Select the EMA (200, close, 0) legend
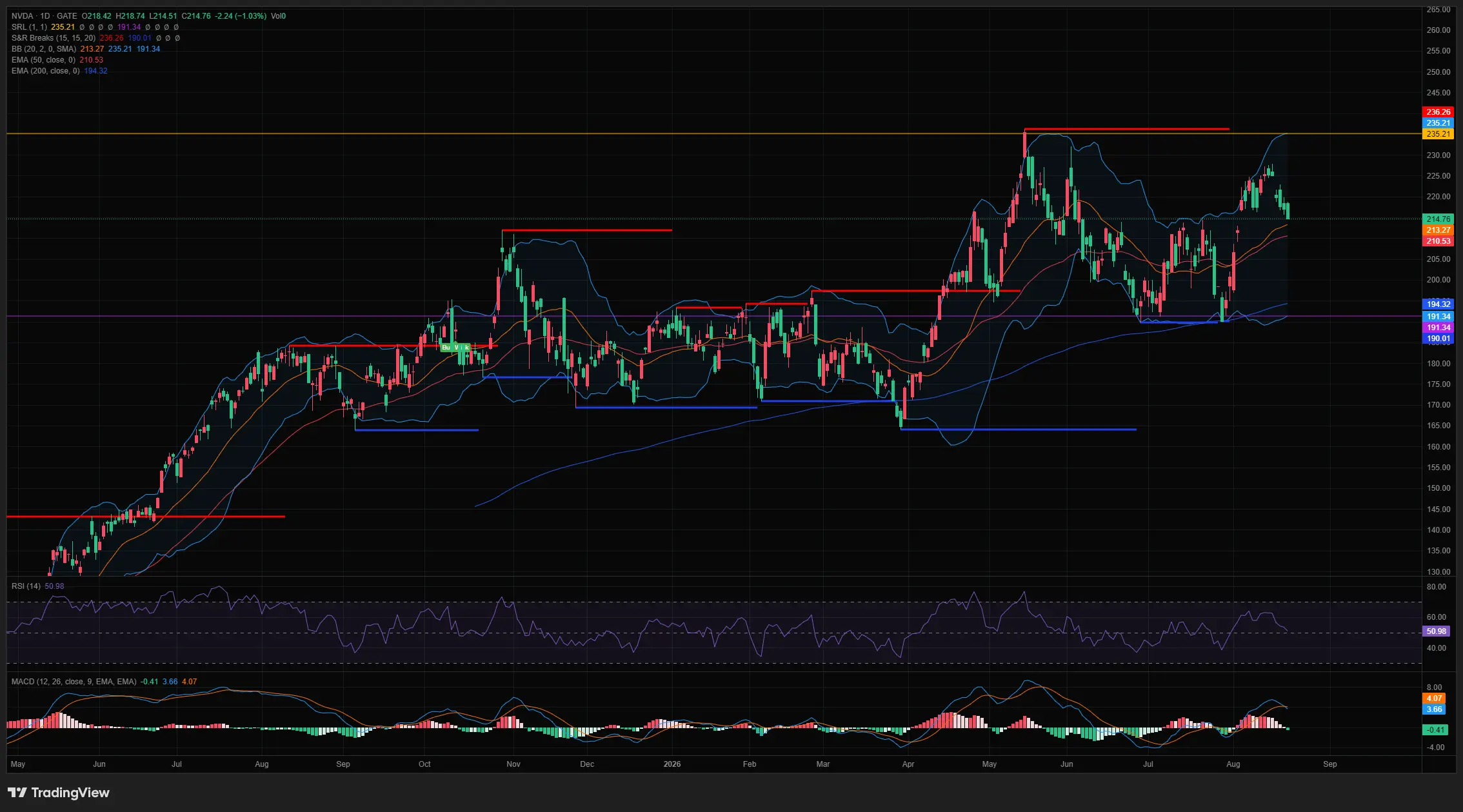The image size is (1463, 812). [46, 71]
